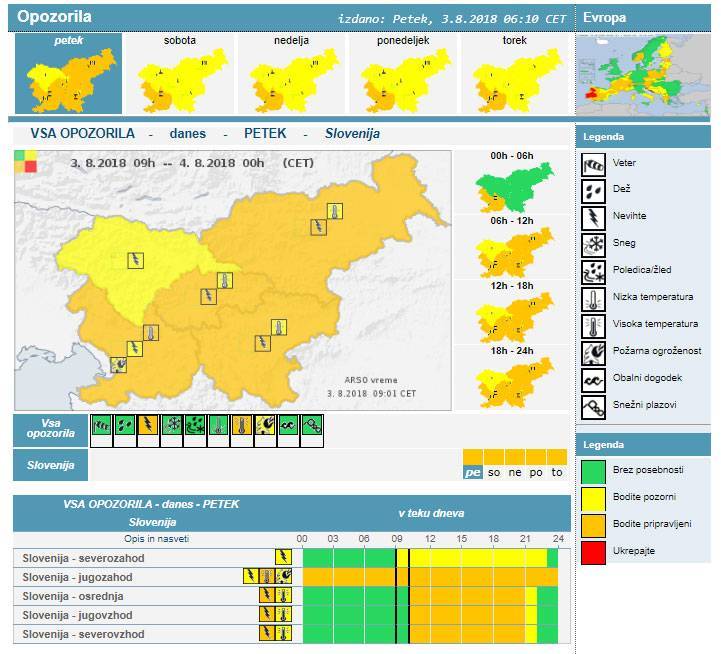Viewport: 721px width, 654px height.
Task: Click the 'so' day selector above timeline
Action: 494,472
